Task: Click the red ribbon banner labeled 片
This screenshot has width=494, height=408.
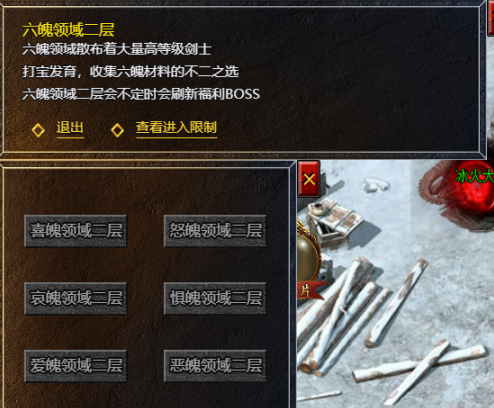Action: pos(309,290)
